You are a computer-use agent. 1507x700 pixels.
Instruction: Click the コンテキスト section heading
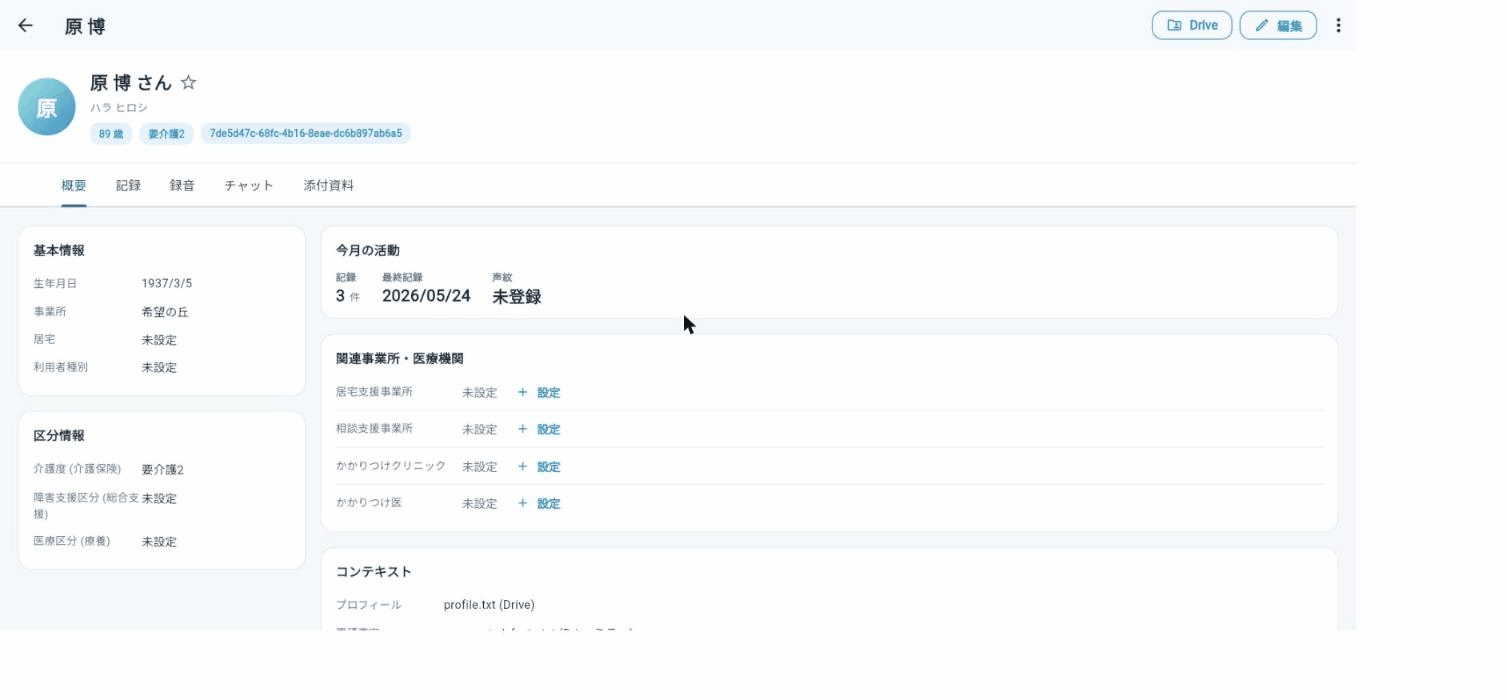(374, 572)
